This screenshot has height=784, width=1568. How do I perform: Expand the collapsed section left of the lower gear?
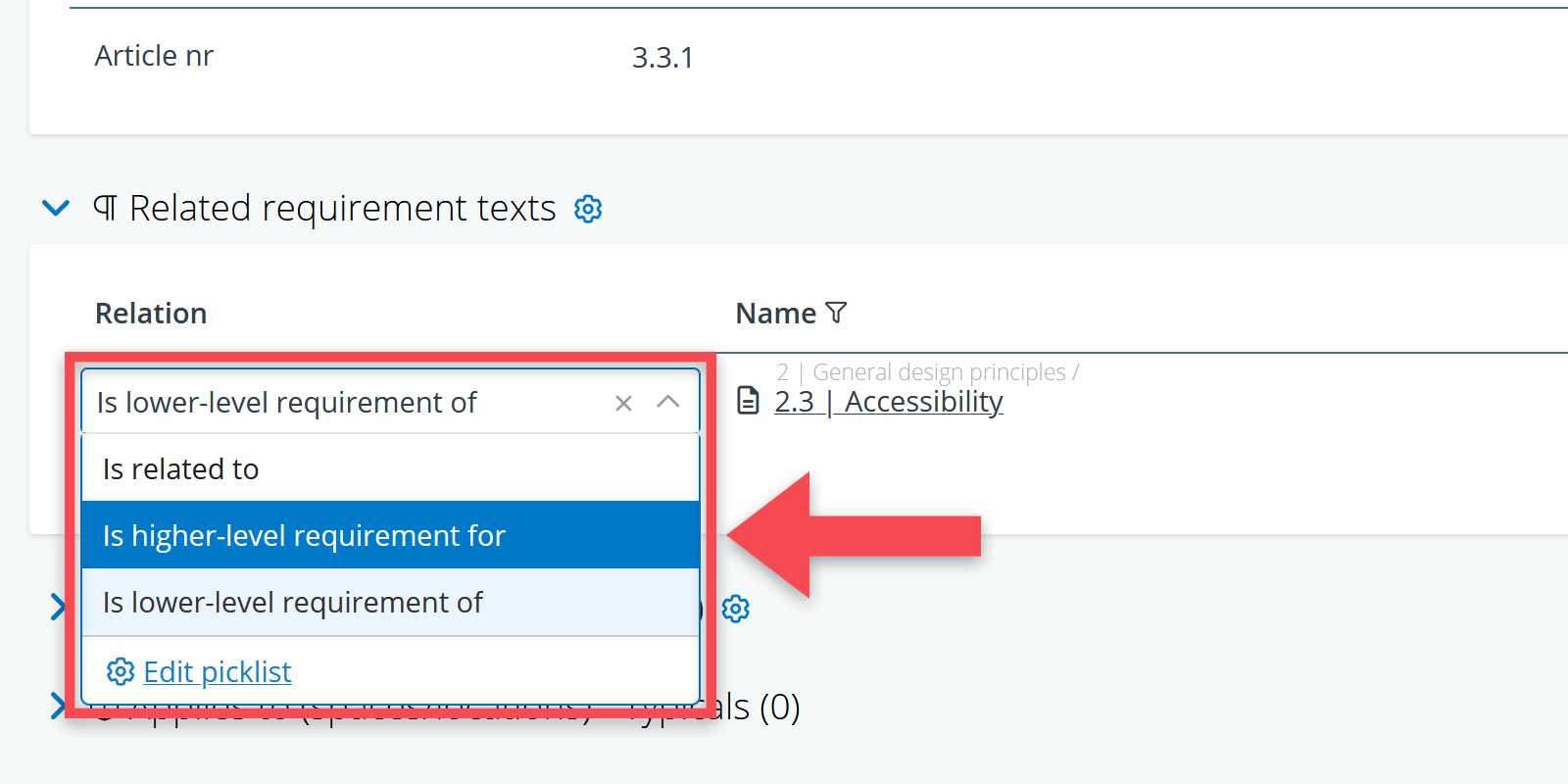coord(58,608)
